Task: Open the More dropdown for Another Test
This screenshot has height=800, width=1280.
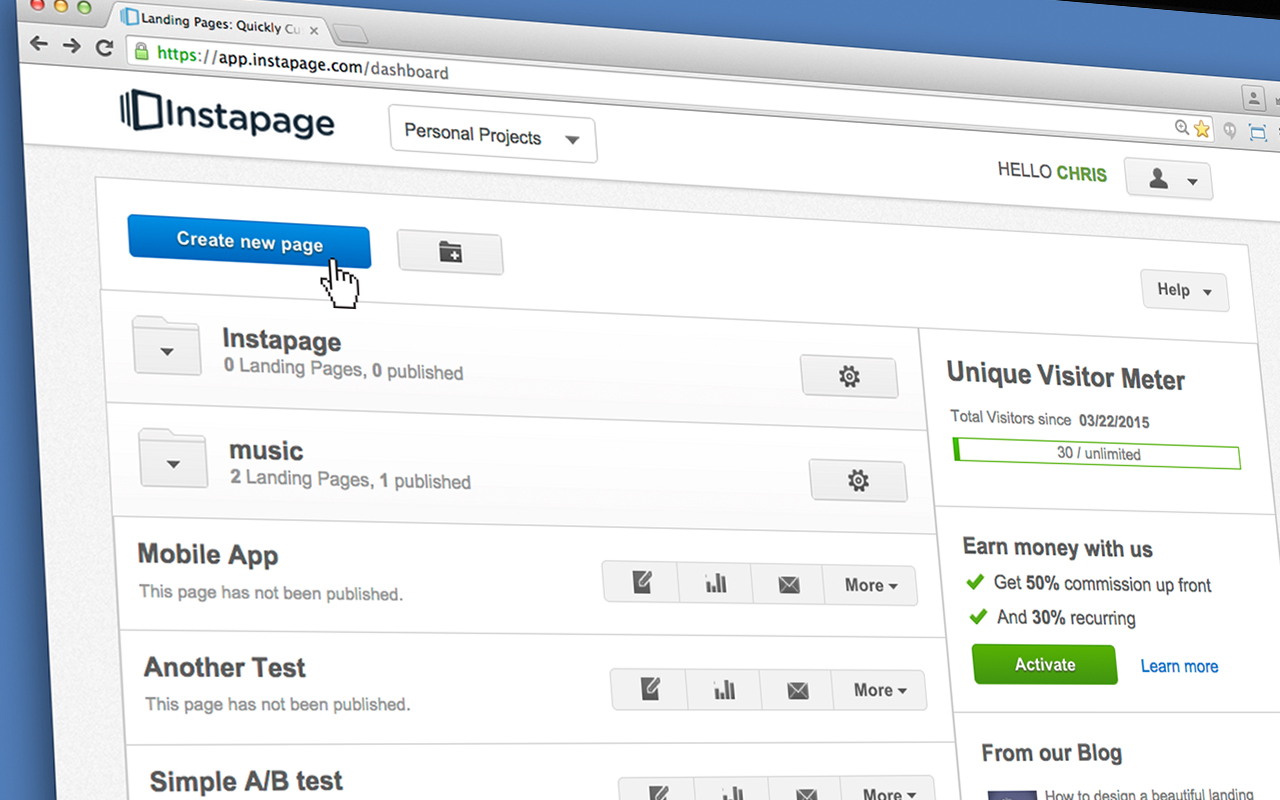Action: tap(877, 690)
